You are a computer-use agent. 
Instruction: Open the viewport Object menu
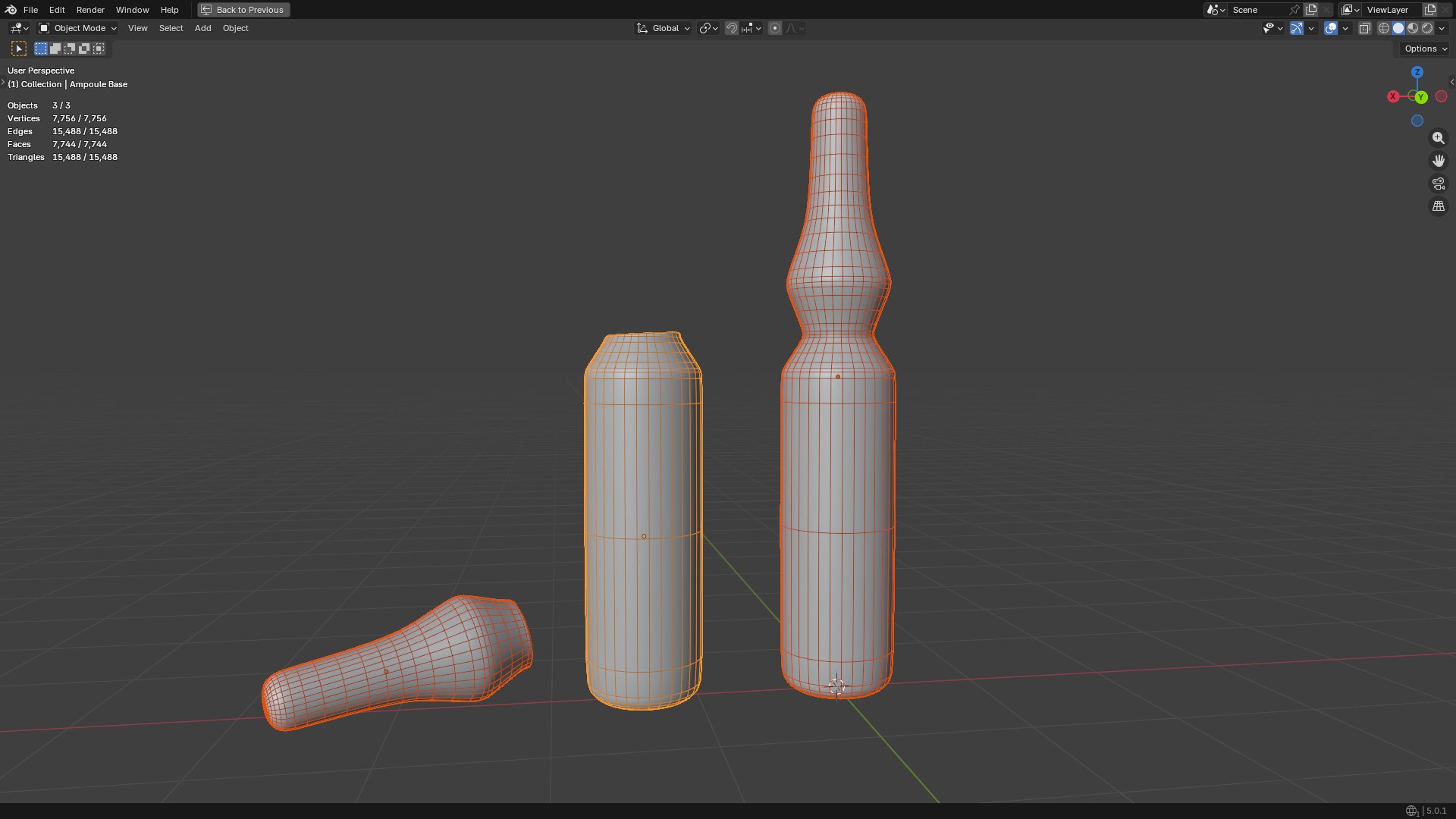[235, 28]
